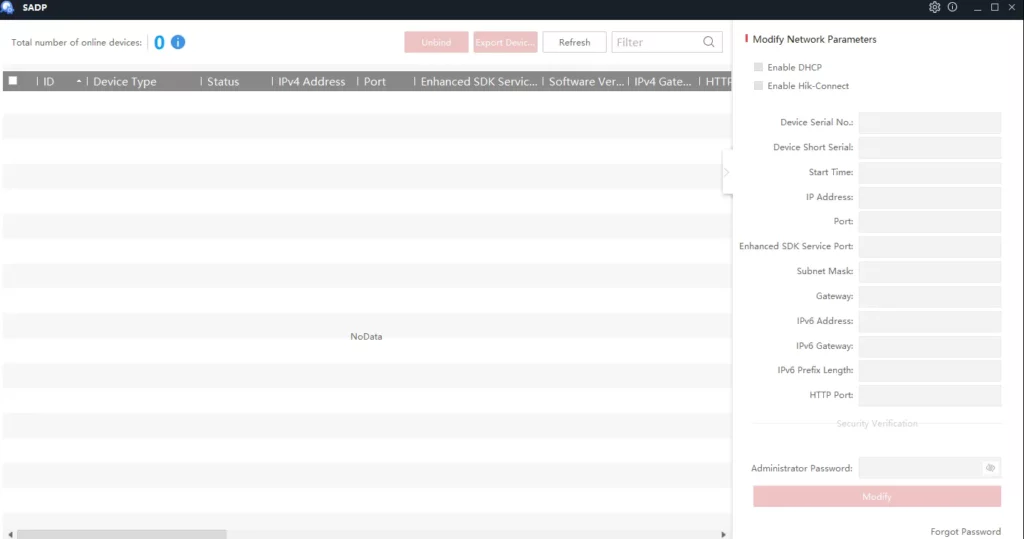Image resolution: width=1024 pixels, height=539 pixels.
Task: Click the Gateway input field
Action: (930, 296)
